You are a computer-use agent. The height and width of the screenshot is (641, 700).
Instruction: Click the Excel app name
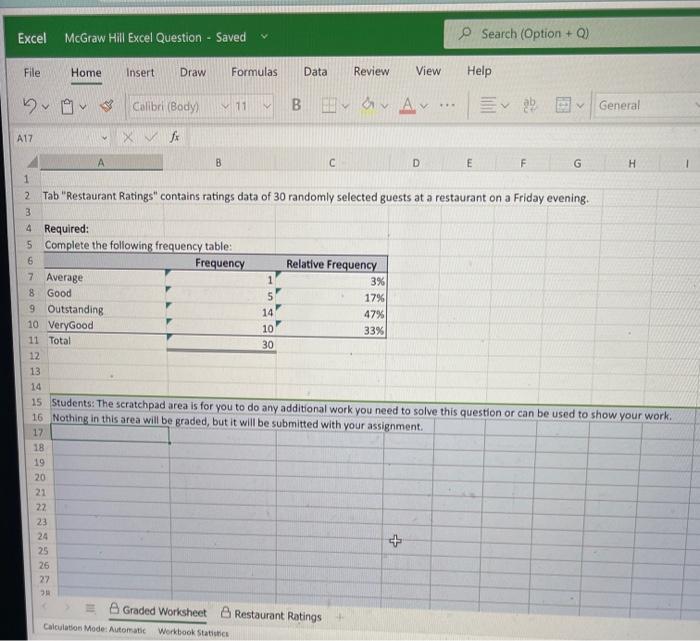point(32,38)
